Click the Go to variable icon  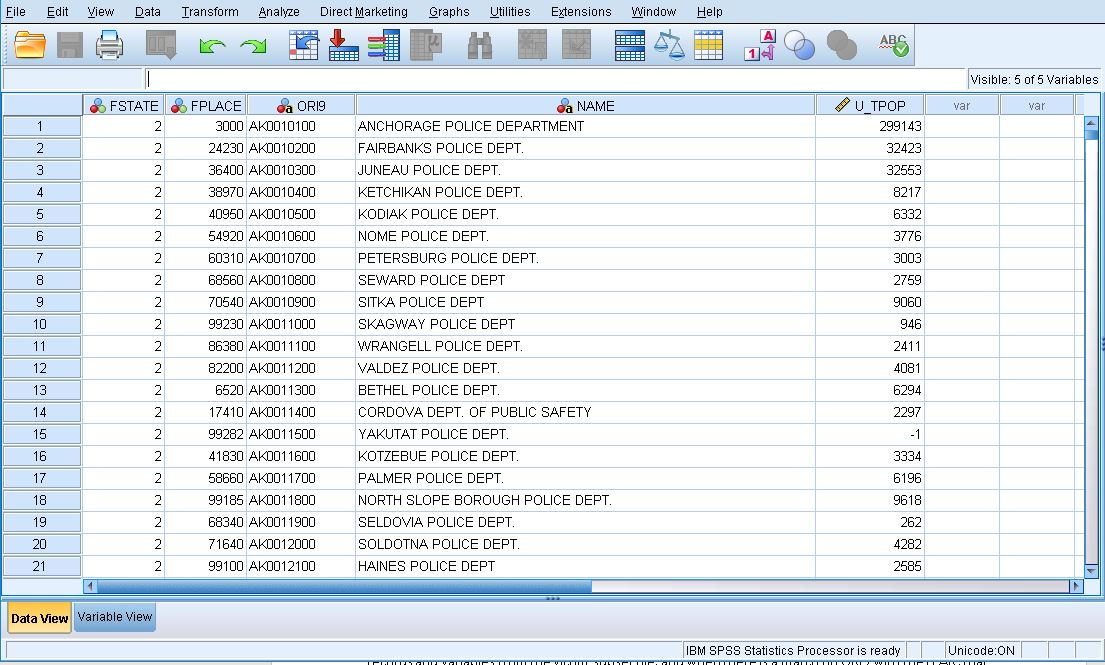pos(343,45)
